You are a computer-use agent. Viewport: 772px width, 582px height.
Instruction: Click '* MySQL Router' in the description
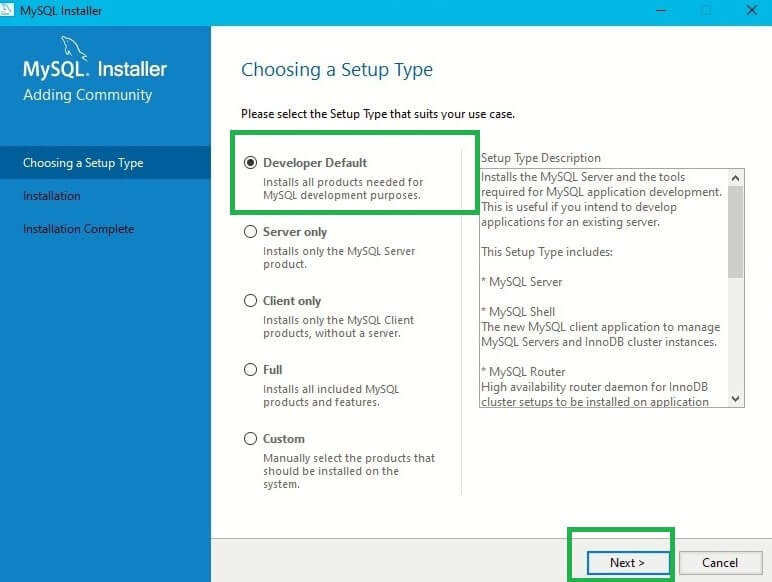(523, 372)
